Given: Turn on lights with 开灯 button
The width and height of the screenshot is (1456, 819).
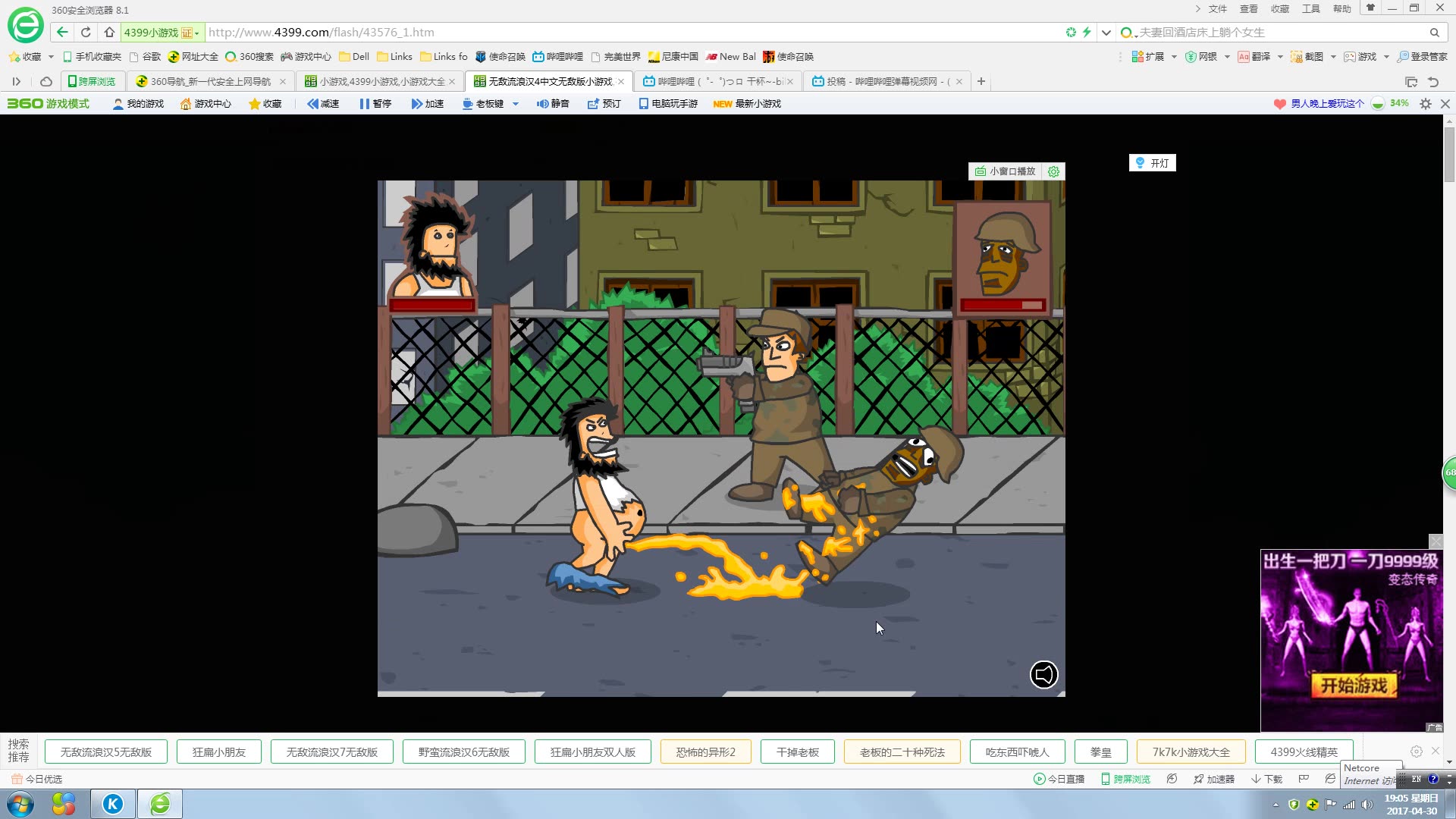Looking at the screenshot, I should click(1153, 163).
